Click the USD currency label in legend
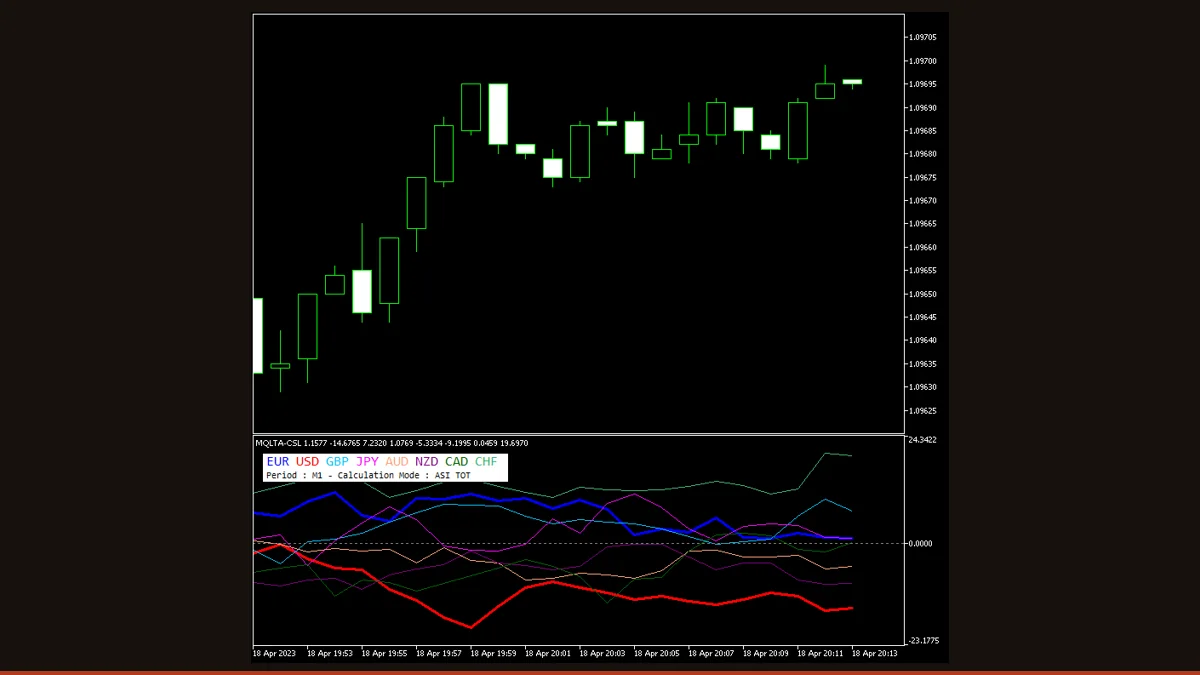 (x=308, y=462)
